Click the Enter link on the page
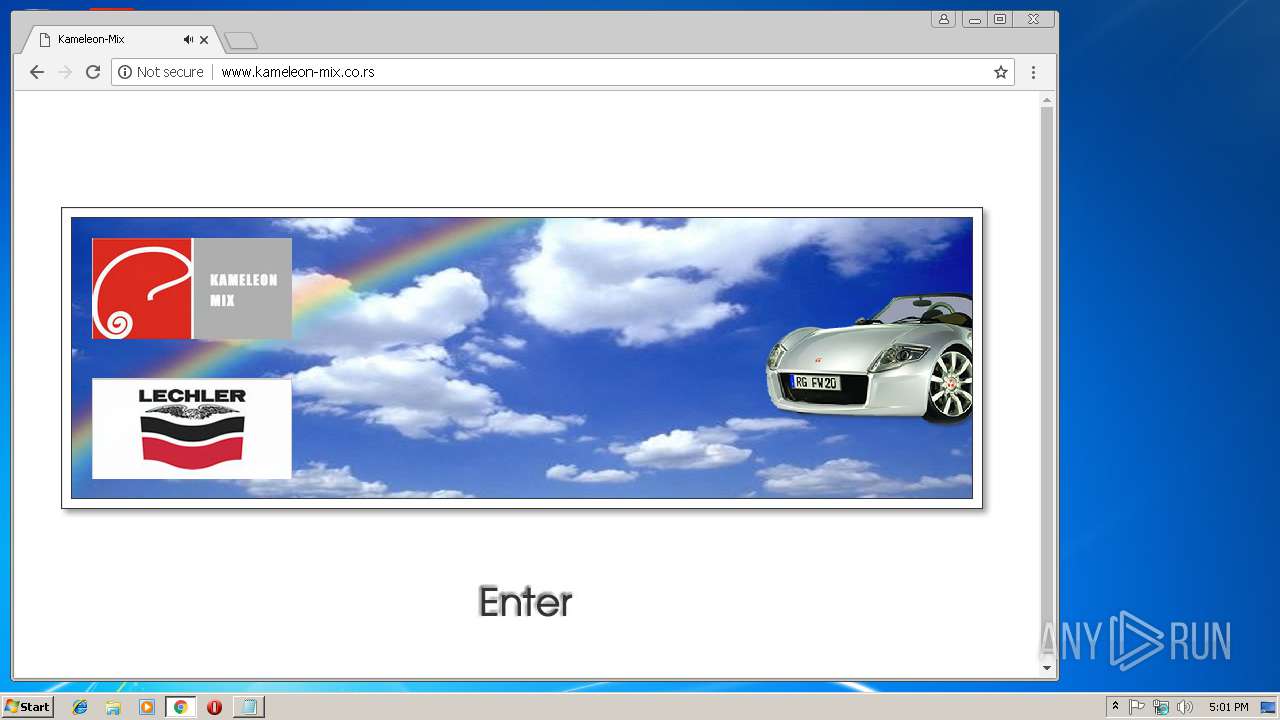Image resolution: width=1280 pixels, height=720 pixels. click(x=525, y=602)
